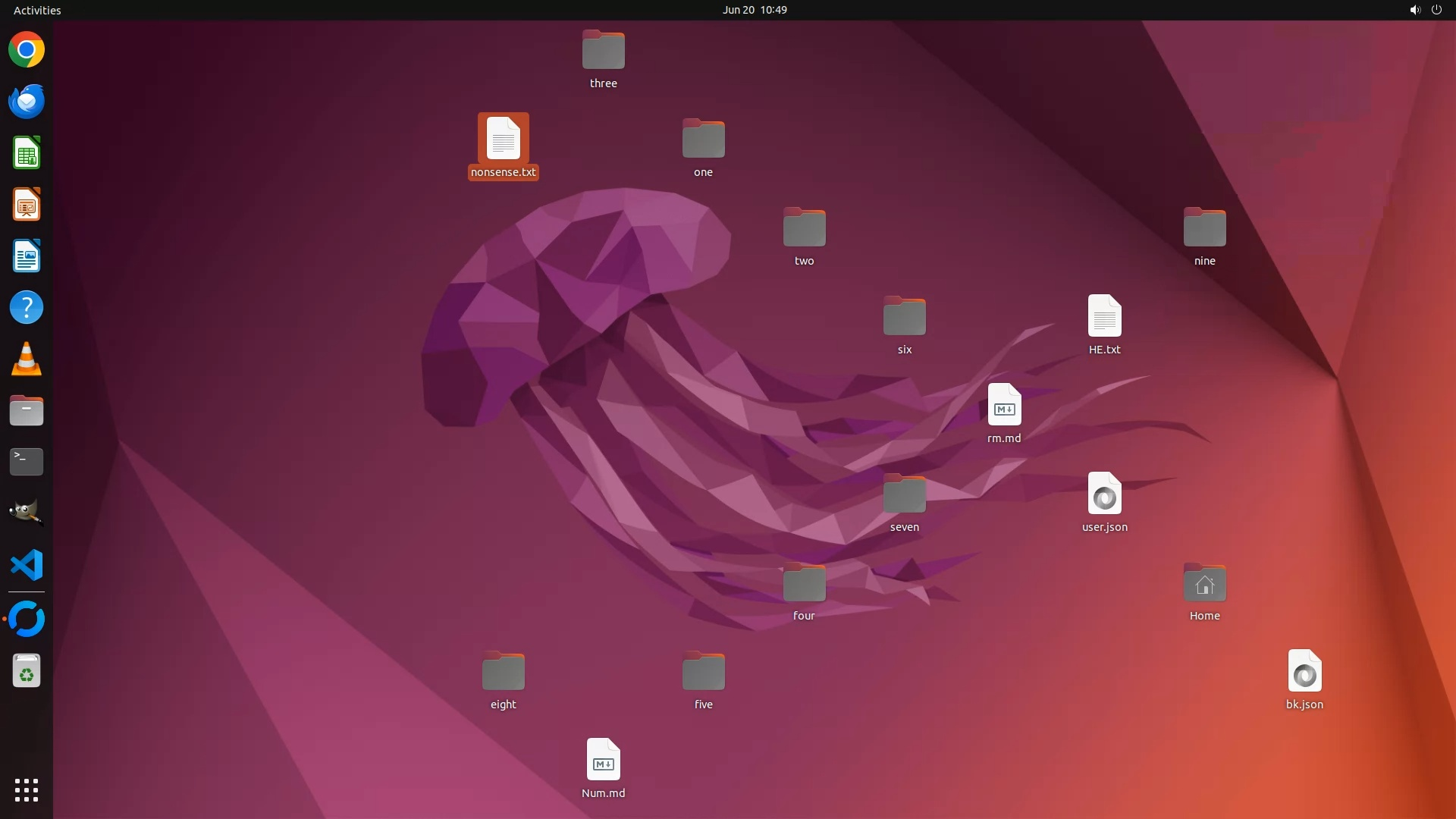Open Visual Studio Code
The image size is (1456, 819).
[27, 565]
